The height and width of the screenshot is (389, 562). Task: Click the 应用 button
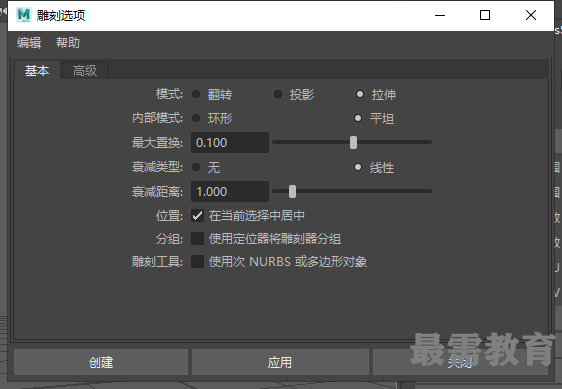click(280, 362)
